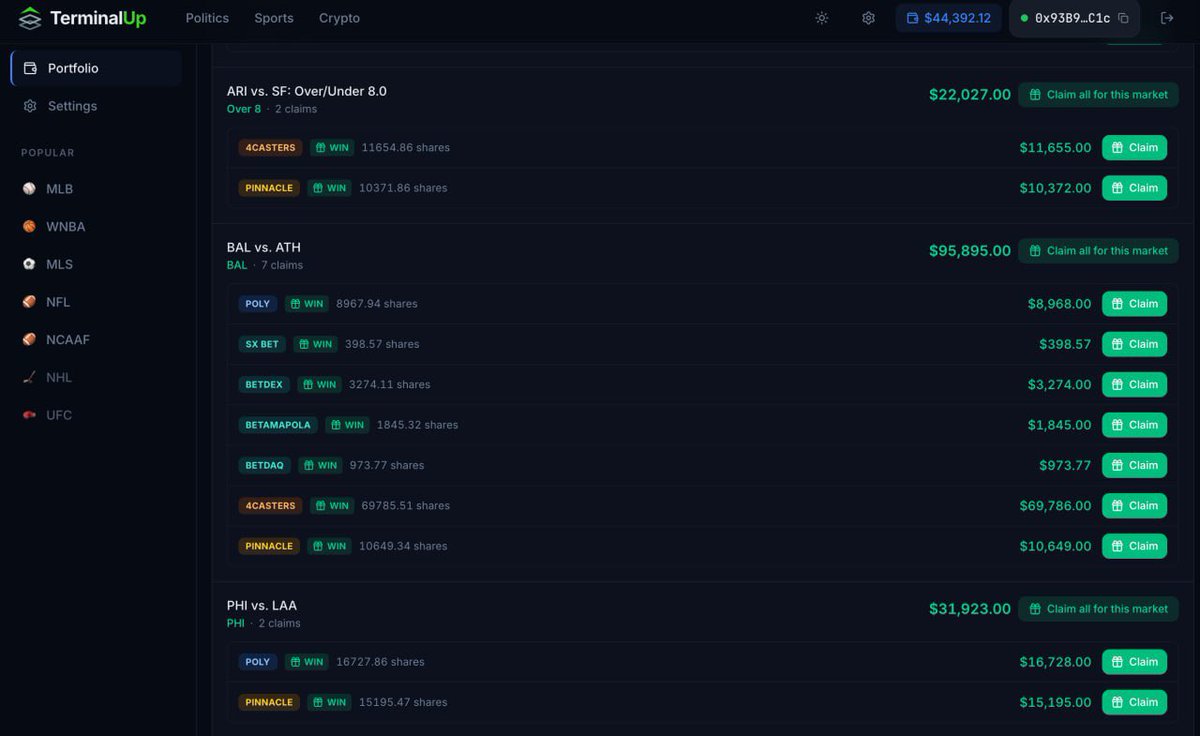
Task: Select Portfolio in the sidebar
Action: [x=96, y=68]
